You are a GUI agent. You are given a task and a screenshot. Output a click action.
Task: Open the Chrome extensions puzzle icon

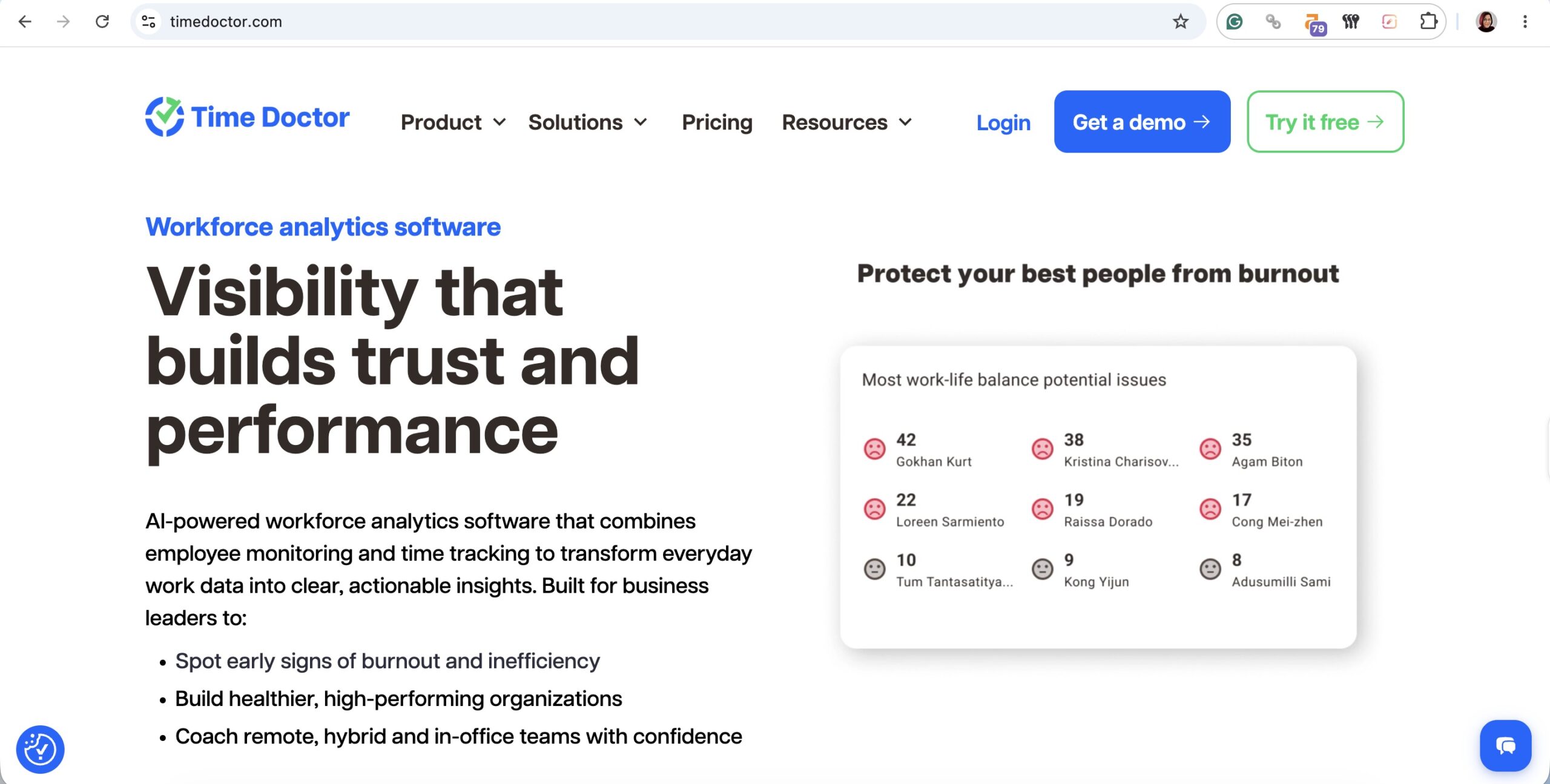tap(1428, 22)
